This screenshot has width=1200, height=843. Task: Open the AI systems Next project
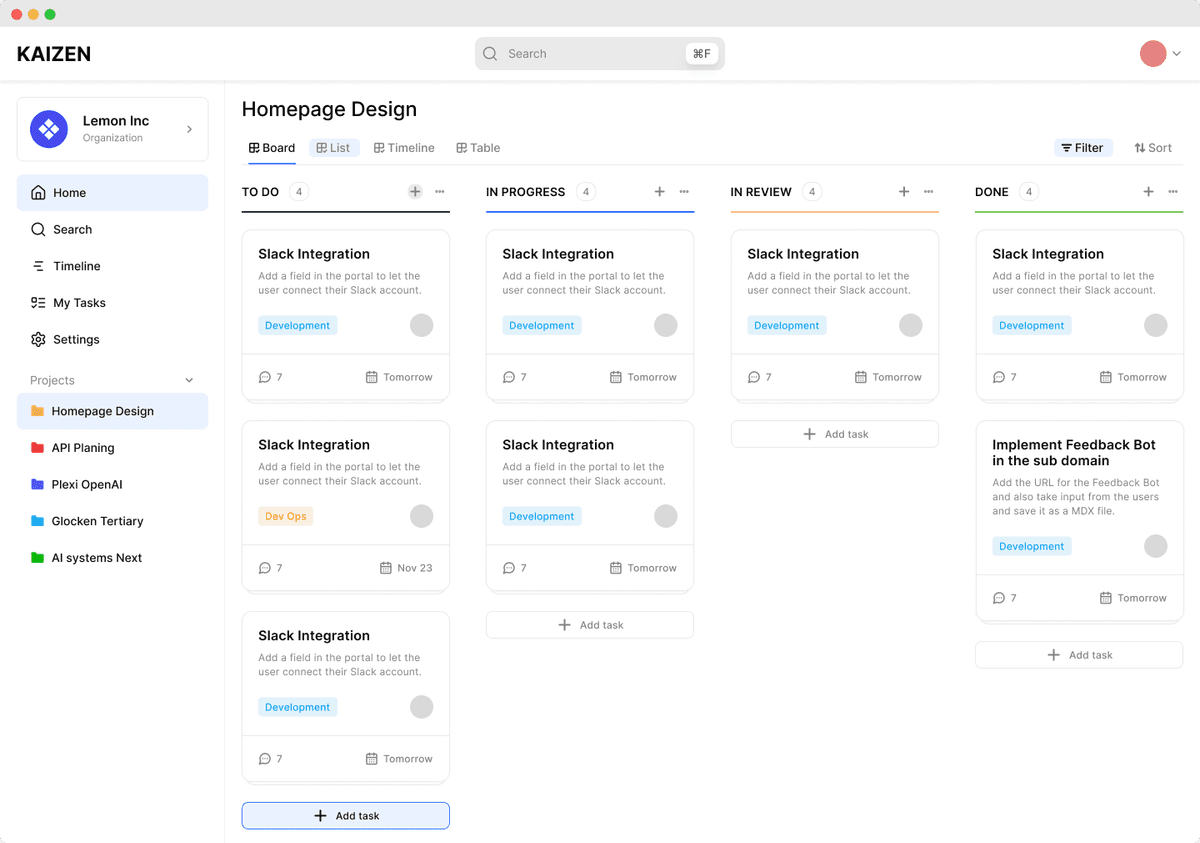click(x=112, y=558)
